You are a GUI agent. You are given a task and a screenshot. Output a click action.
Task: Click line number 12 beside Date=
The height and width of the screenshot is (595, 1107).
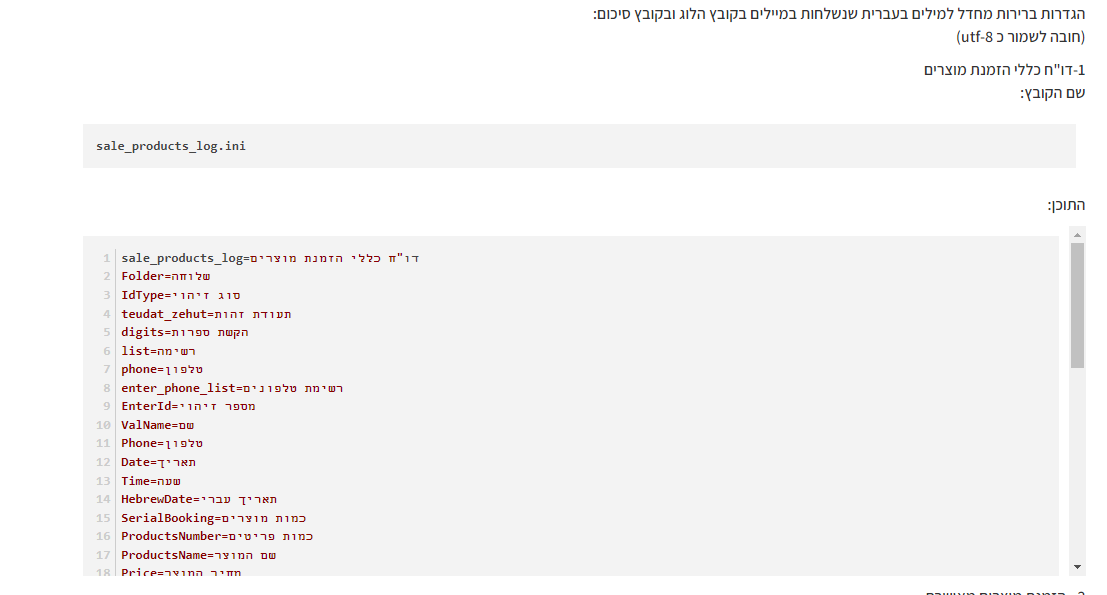click(x=104, y=462)
